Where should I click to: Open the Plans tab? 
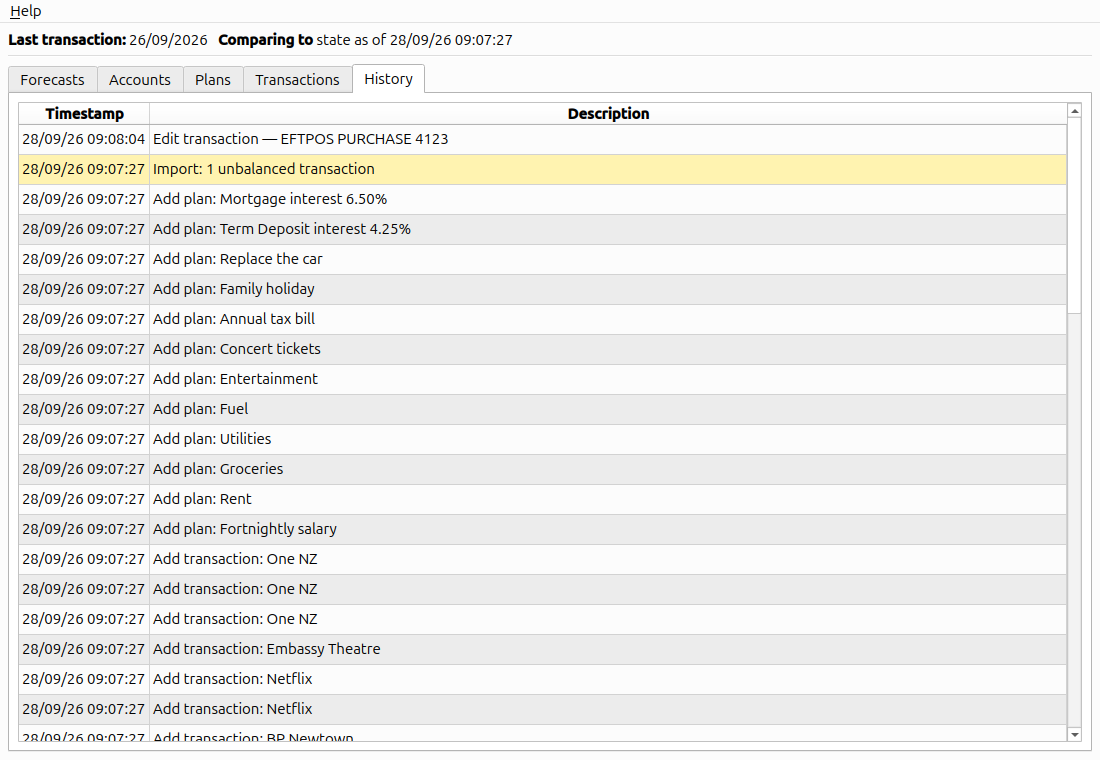(x=213, y=80)
